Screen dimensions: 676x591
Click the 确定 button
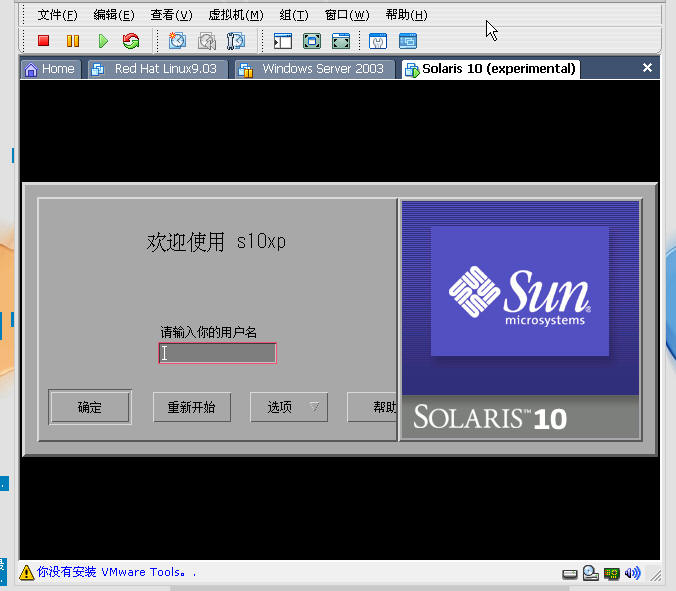point(90,407)
